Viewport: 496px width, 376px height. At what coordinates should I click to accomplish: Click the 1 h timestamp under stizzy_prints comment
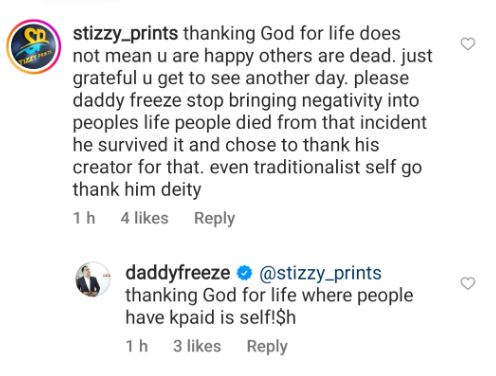(x=84, y=218)
